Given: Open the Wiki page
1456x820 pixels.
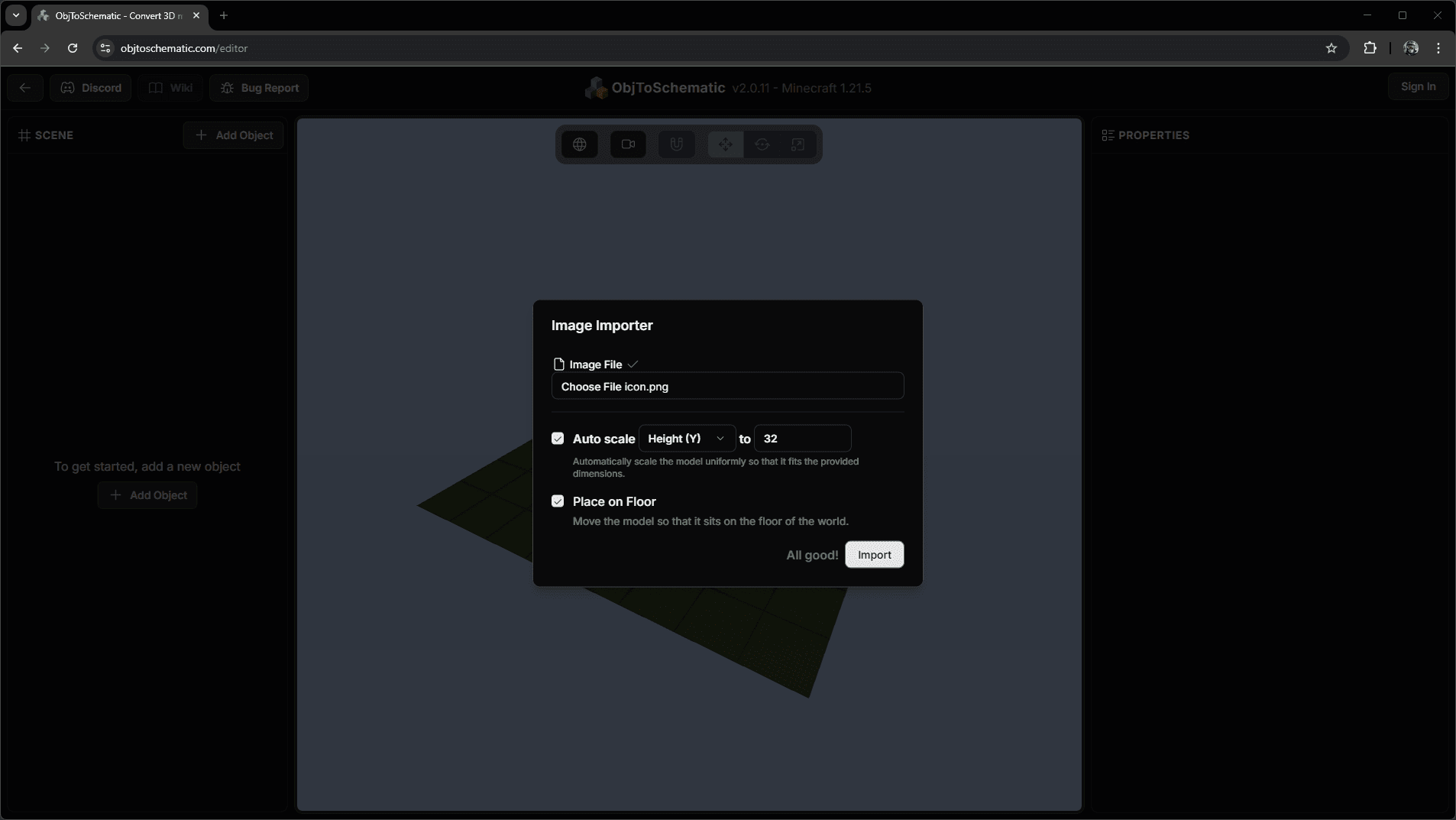Looking at the screenshot, I should (171, 88).
